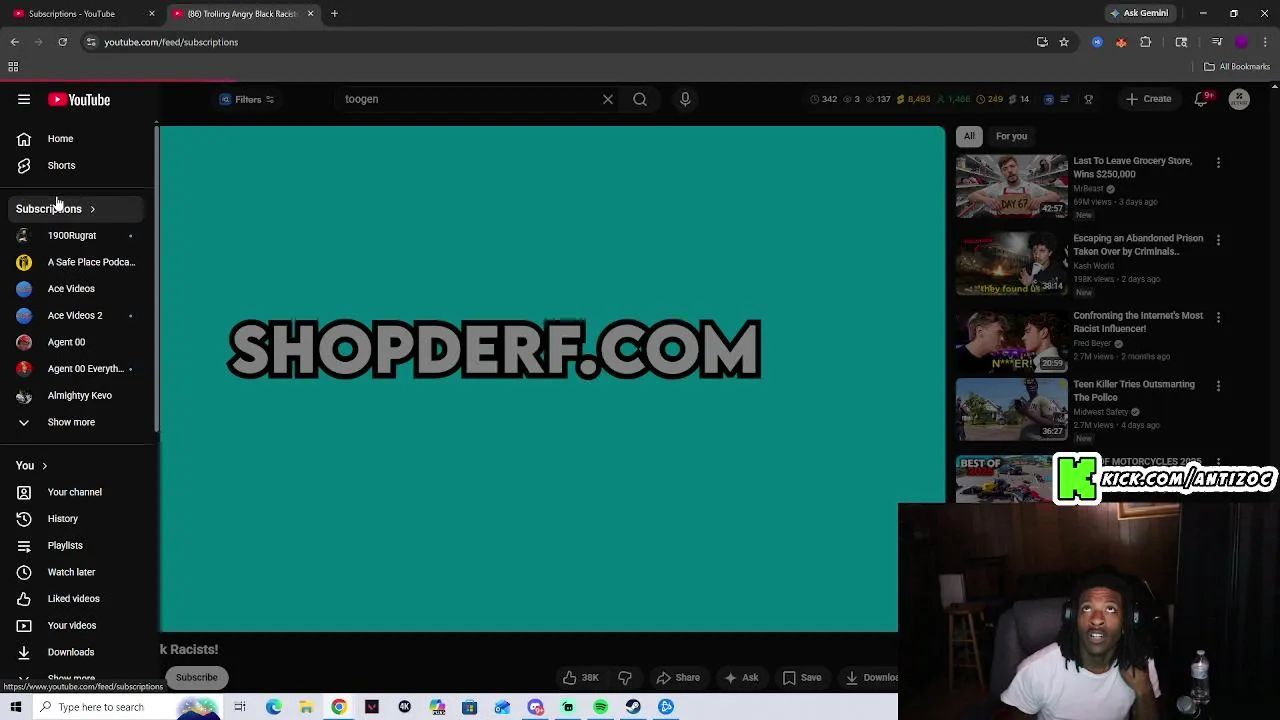The image size is (1280, 720).
Task: Open All Bookmarks folder
Action: click(x=1236, y=67)
